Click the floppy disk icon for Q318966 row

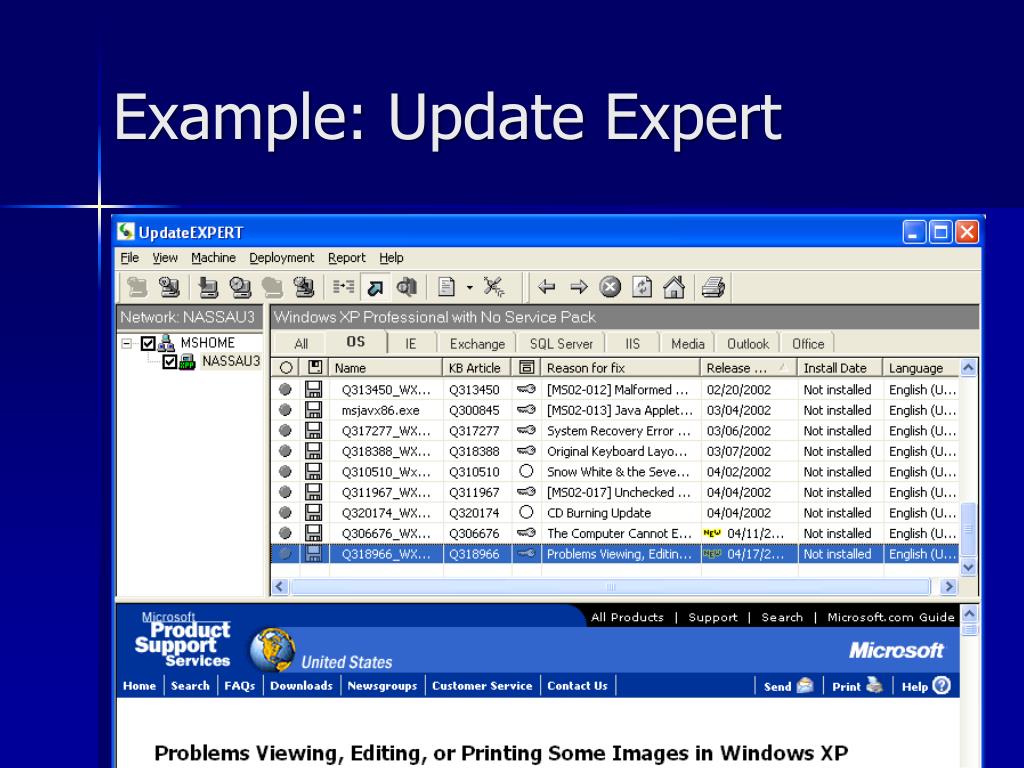313,554
